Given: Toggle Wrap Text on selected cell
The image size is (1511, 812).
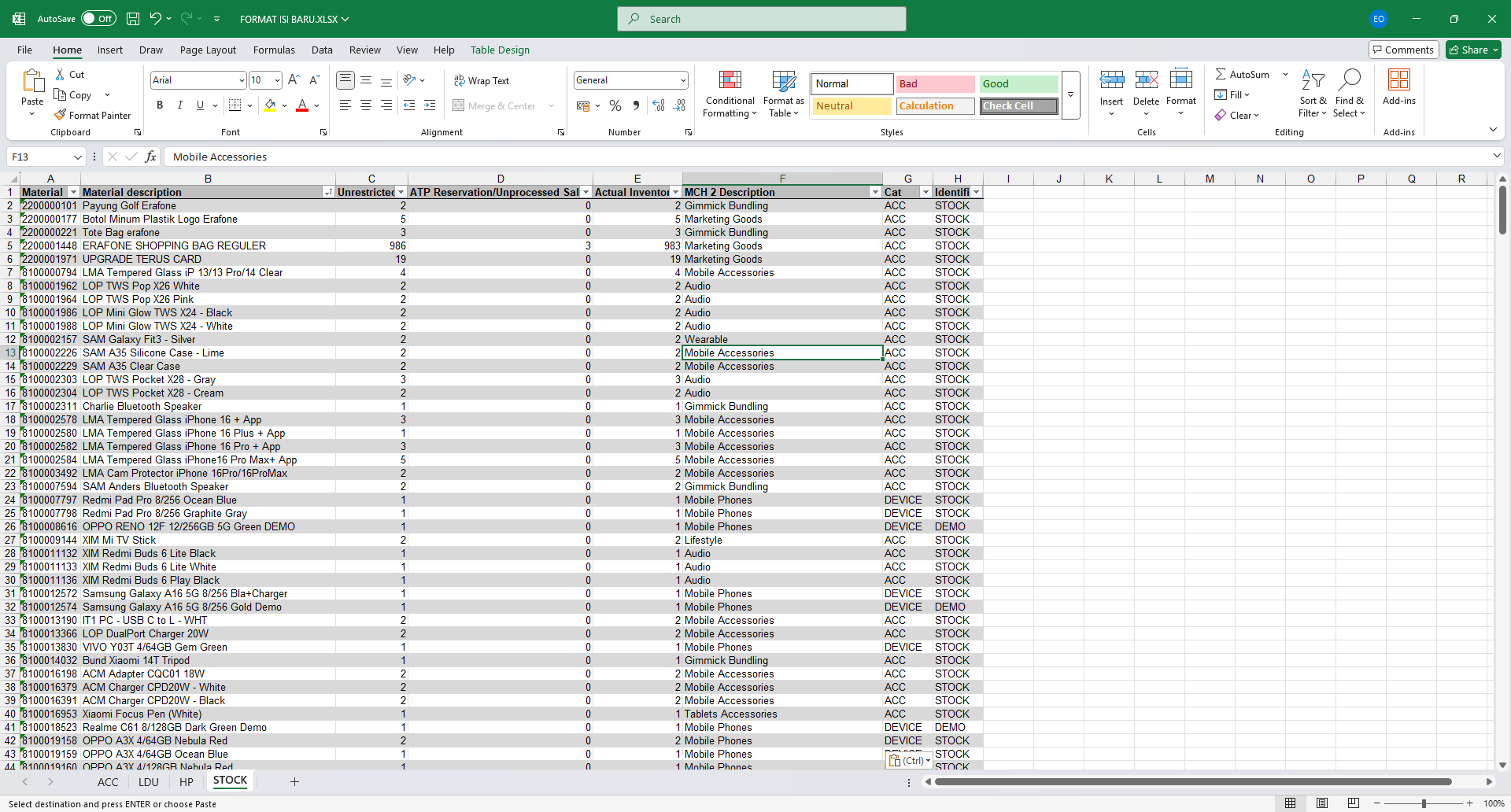Looking at the screenshot, I should tap(481, 81).
